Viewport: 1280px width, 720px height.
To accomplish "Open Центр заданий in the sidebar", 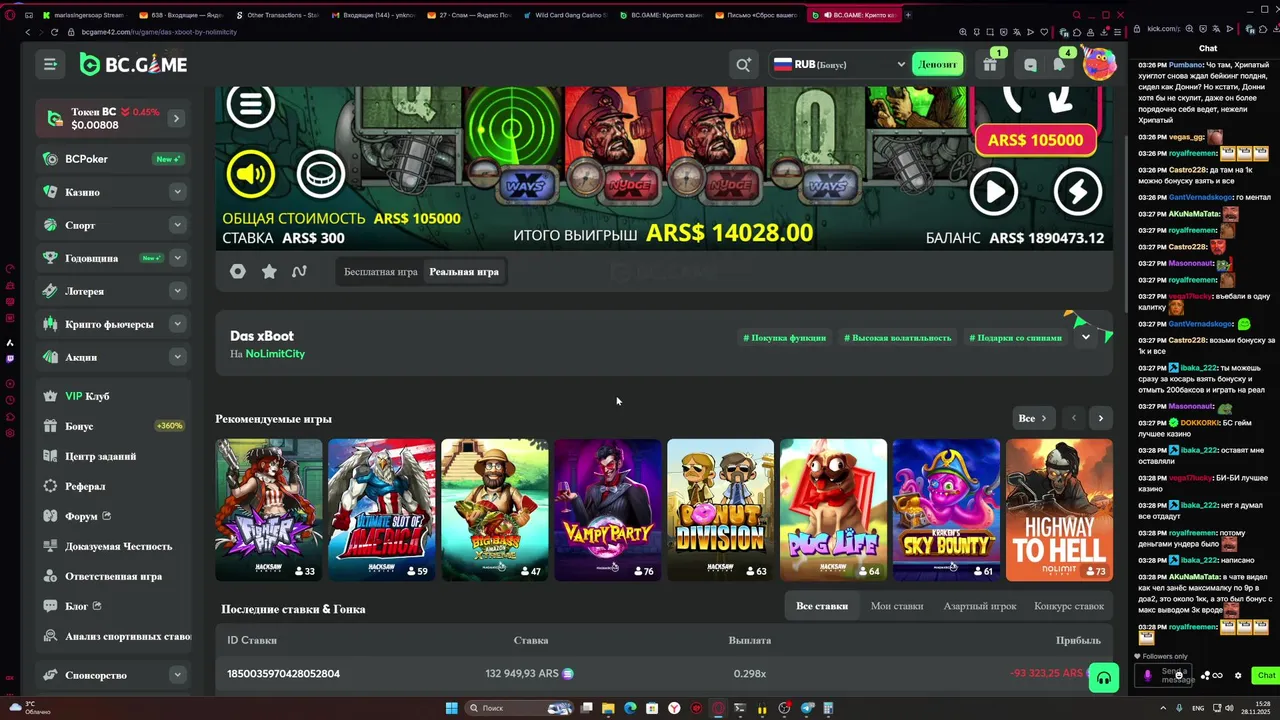I will pyautogui.click(x=112, y=456).
